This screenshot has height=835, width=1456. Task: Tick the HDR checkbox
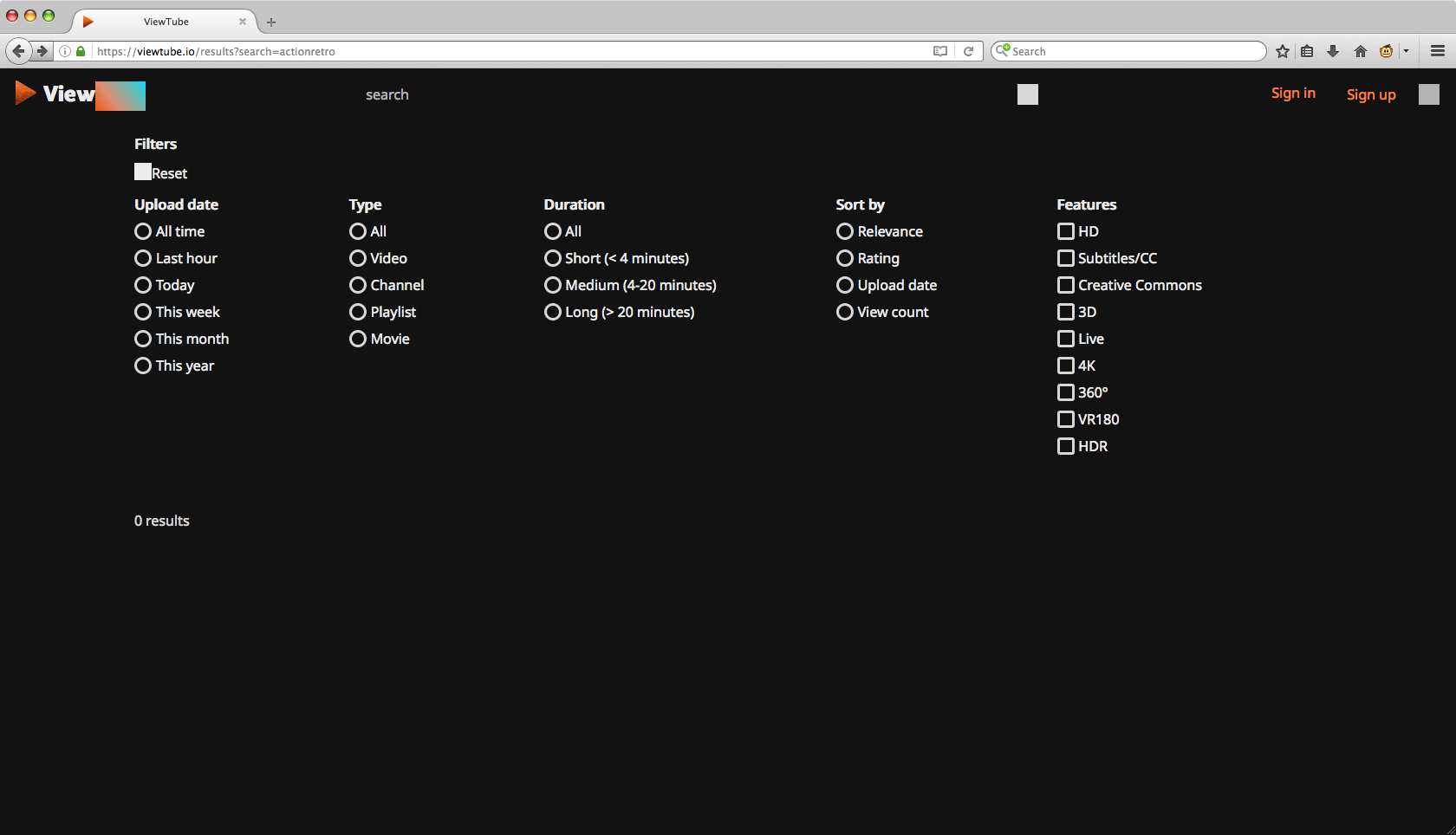tap(1066, 446)
